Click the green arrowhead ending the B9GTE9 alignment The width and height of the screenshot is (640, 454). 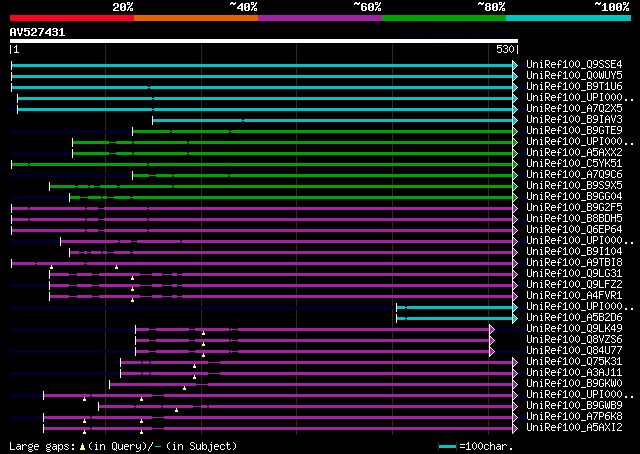pos(515,131)
